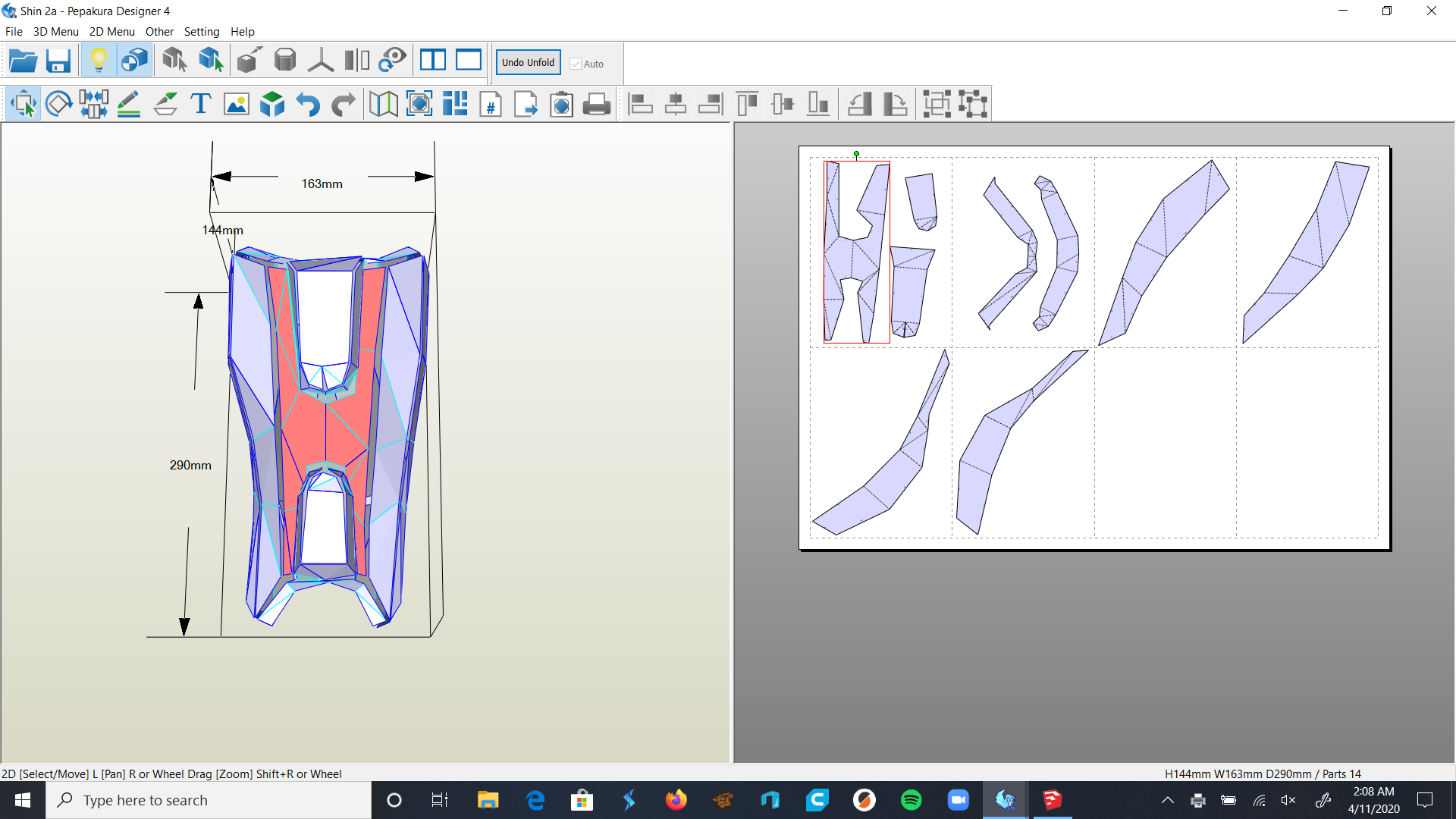Align selected parts to vertical middle
Image resolution: width=1456 pixels, height=819 pixels.
tap(783, 104)
